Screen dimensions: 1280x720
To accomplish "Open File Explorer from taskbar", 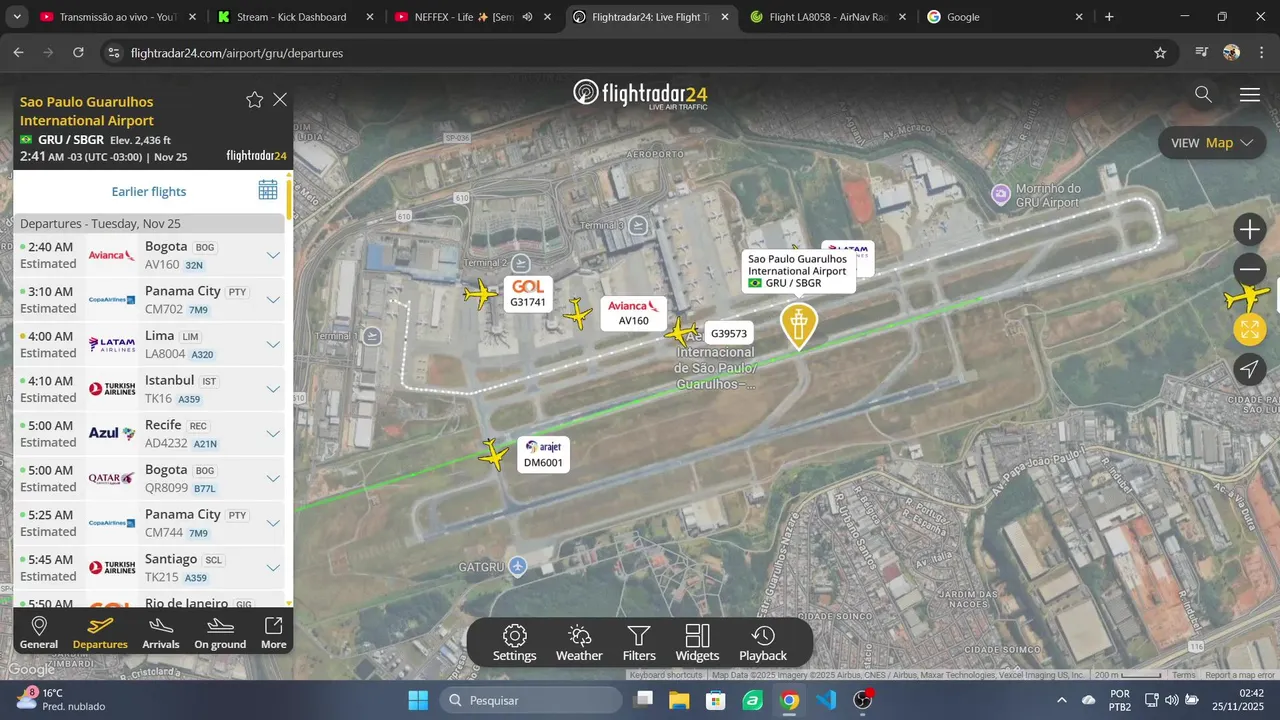I will click(679, 700).
